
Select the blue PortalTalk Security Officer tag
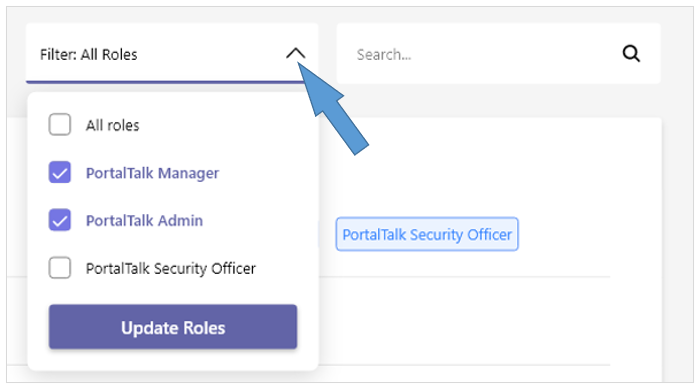tap(427, 234)
